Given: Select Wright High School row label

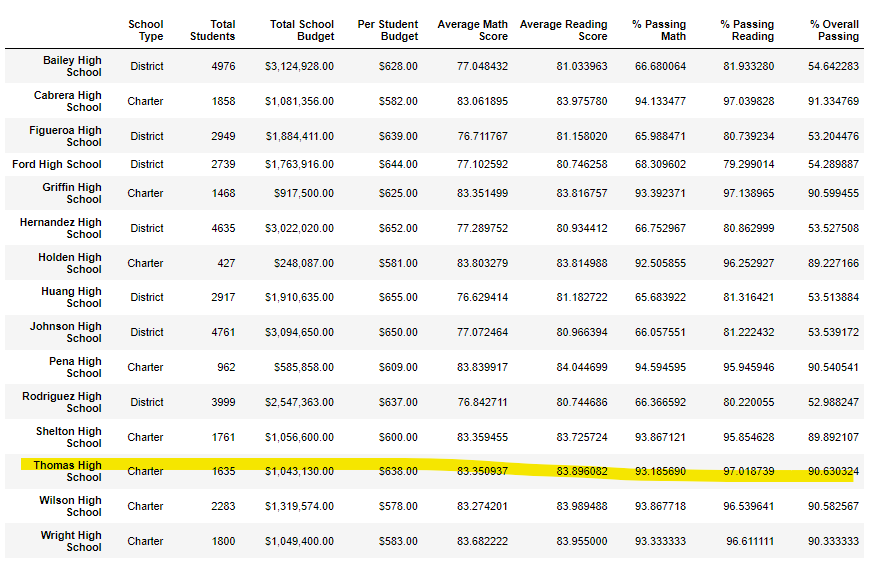Looking at the screenshot, I should [71, 541].
